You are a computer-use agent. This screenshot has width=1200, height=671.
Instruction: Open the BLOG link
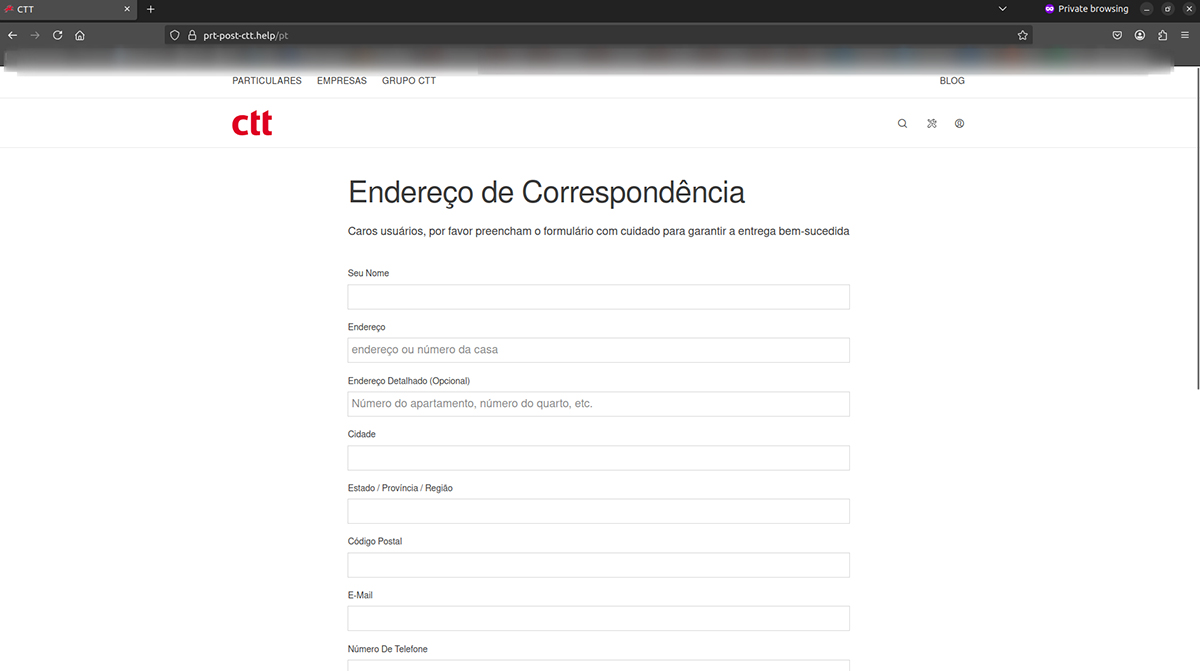point(952,81)
